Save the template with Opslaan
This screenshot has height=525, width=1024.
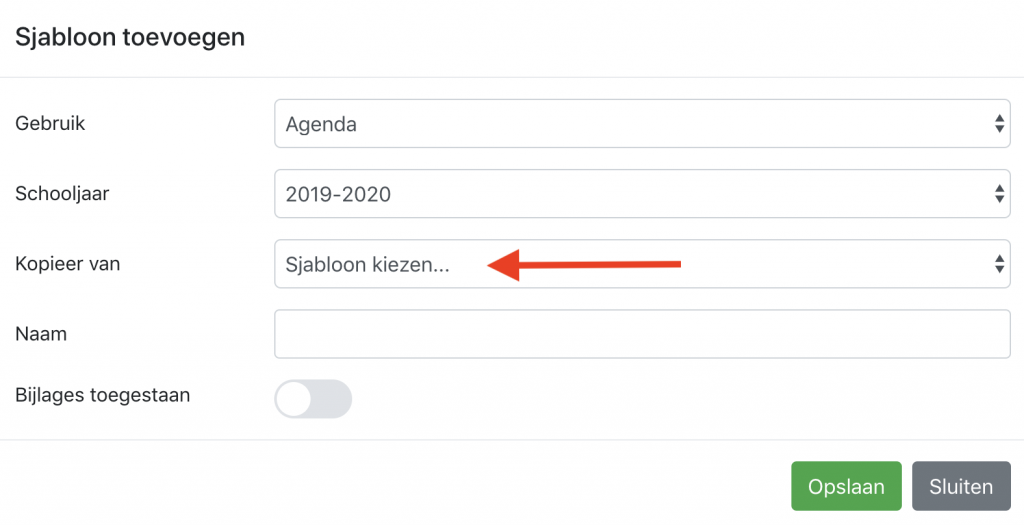point(846,486)
